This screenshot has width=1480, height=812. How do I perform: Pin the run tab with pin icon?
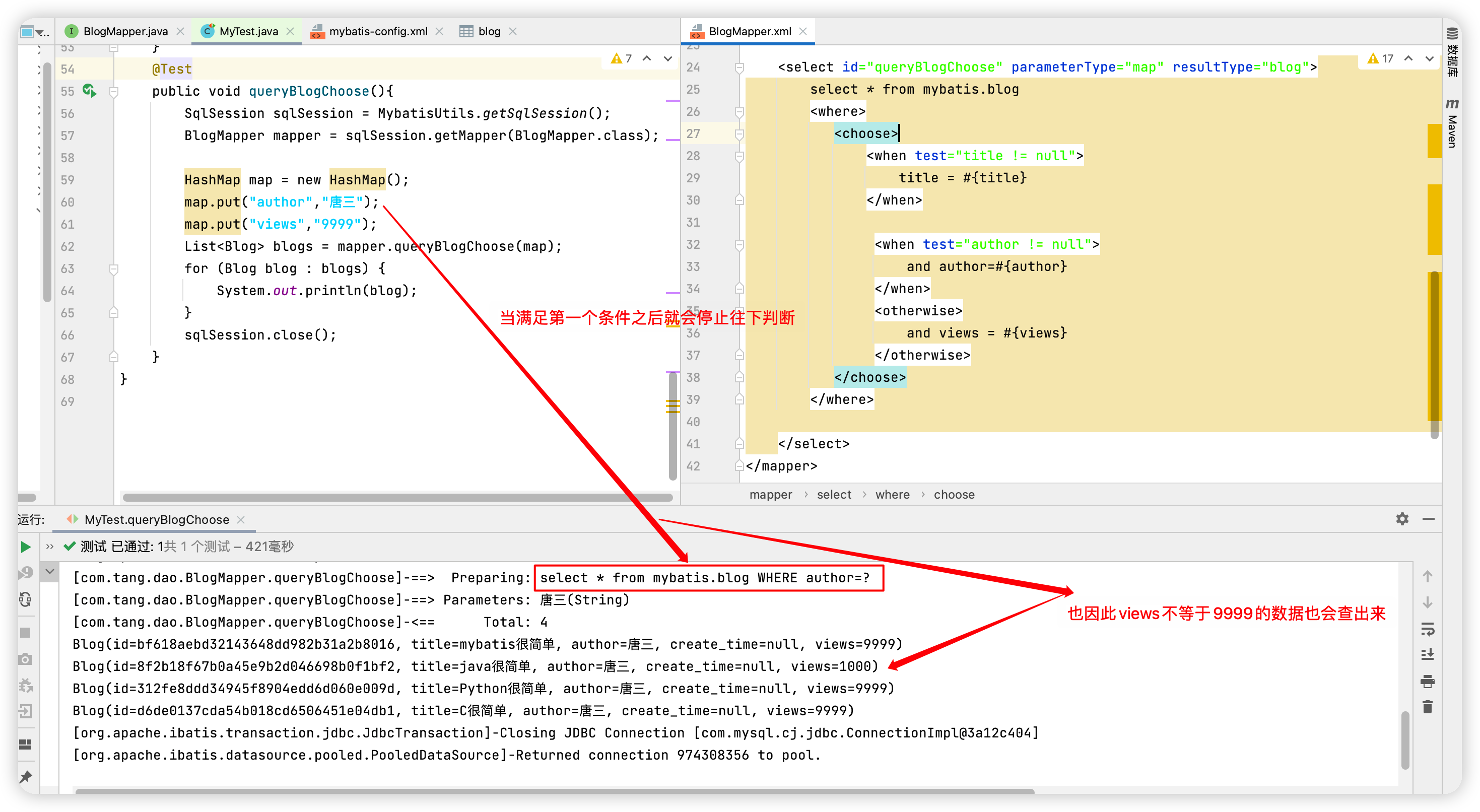tap(25, 777)
